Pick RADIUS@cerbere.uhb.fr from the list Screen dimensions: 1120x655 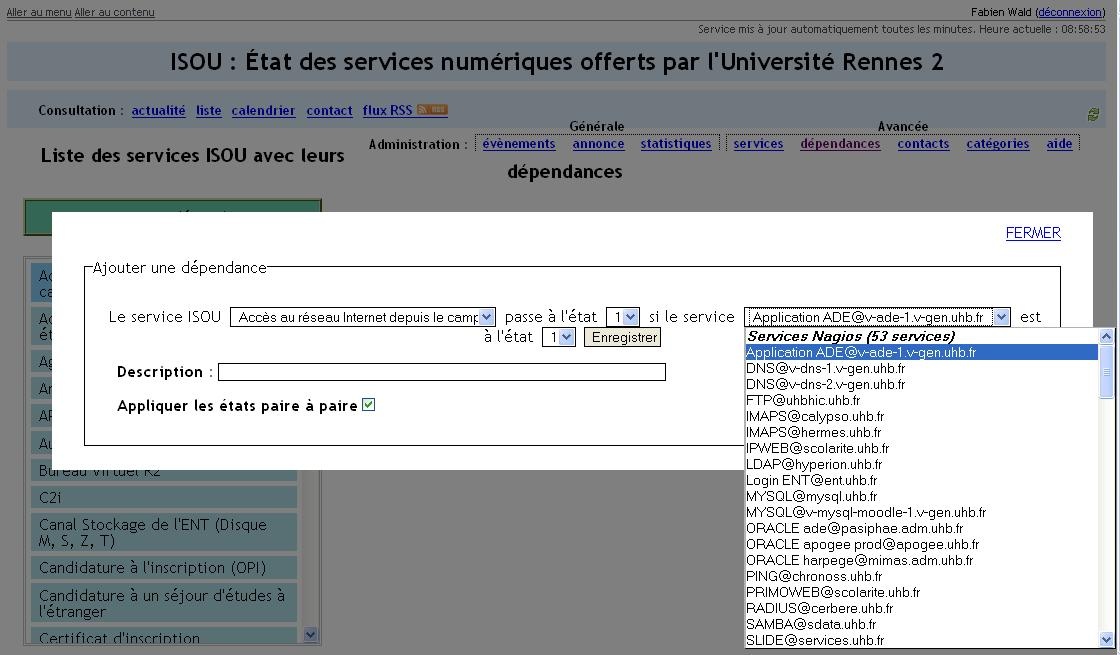pyautogui.click(x=819, y=608)
